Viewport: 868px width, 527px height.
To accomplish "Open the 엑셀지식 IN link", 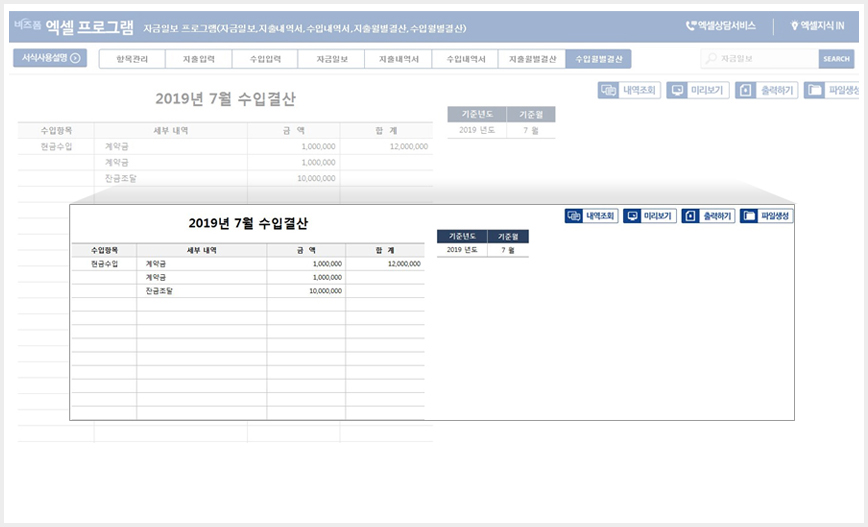I will pos(822,25).
